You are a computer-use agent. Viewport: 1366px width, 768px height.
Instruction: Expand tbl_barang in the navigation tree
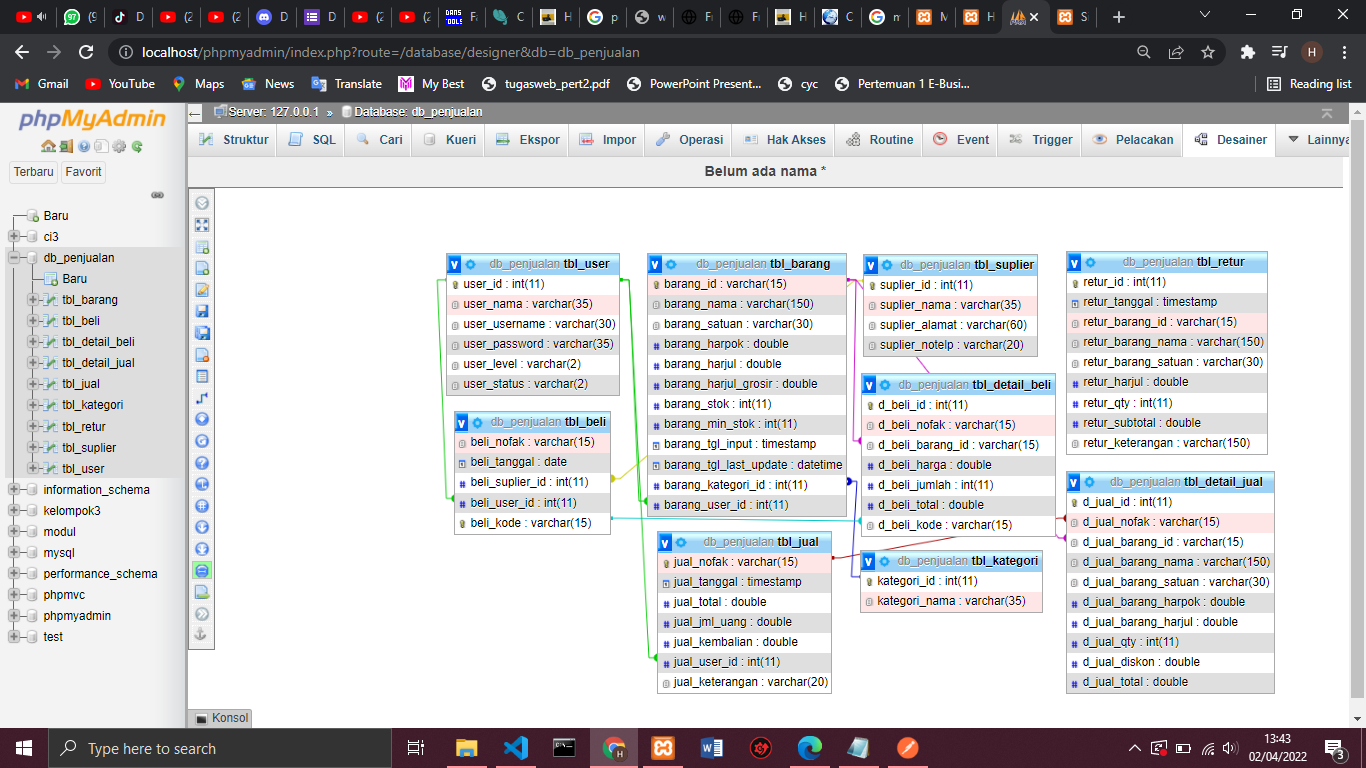click(x=33, y=300)
